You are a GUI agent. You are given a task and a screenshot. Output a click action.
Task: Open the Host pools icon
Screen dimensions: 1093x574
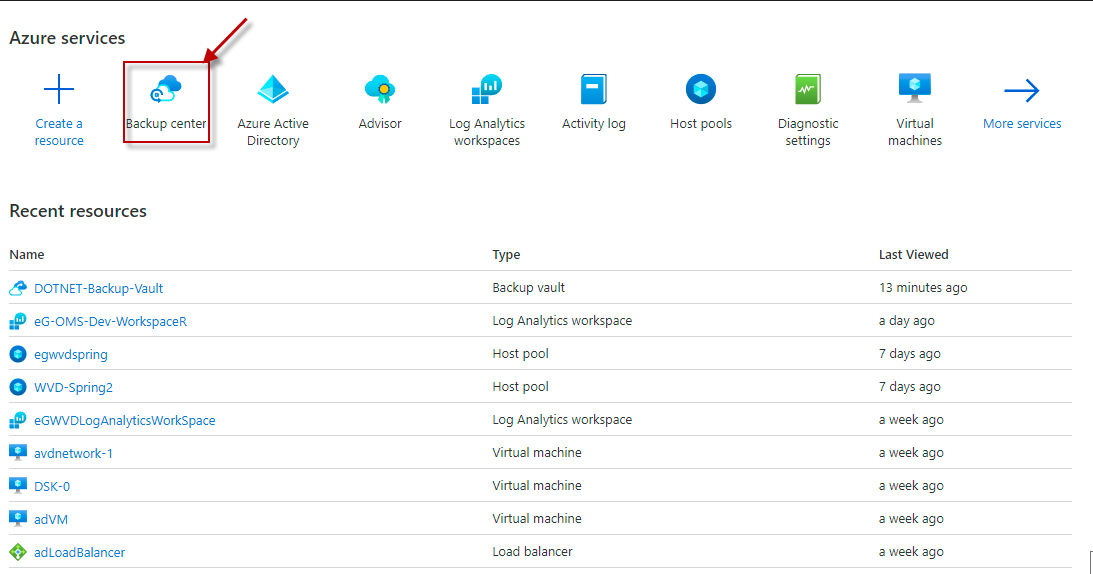coord(701,89)
